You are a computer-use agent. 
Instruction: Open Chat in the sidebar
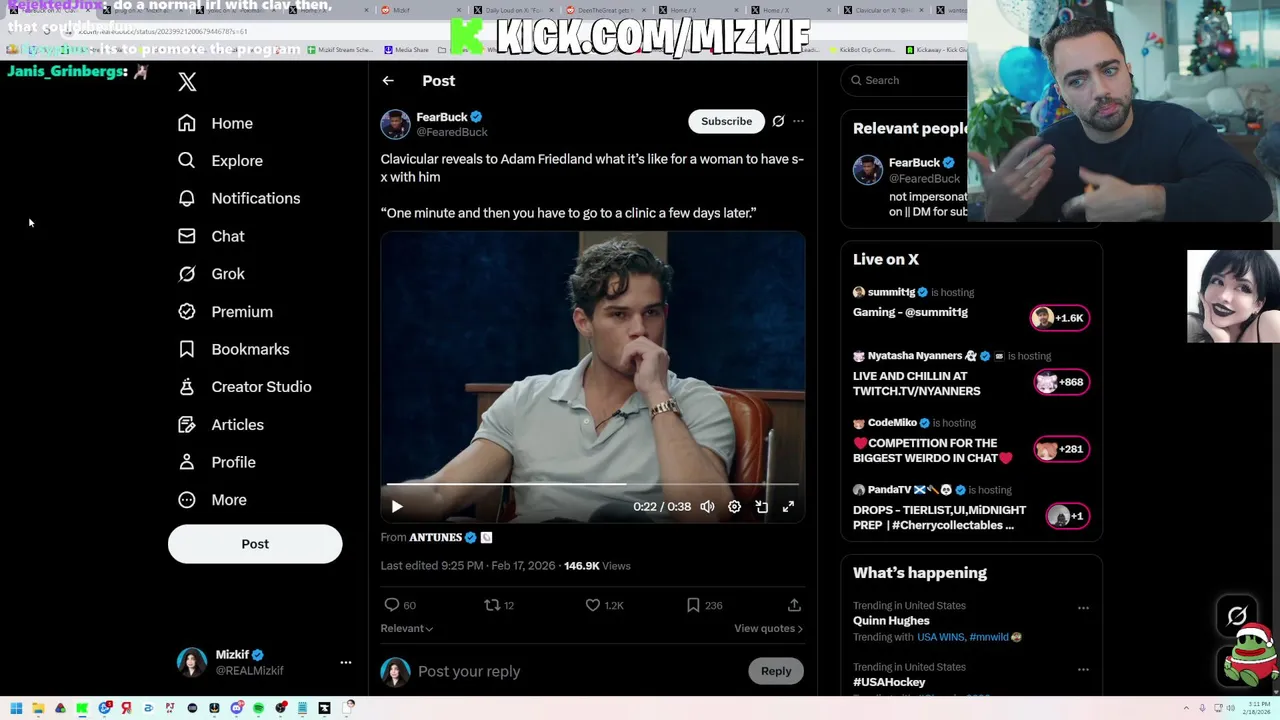coord(211,236)
